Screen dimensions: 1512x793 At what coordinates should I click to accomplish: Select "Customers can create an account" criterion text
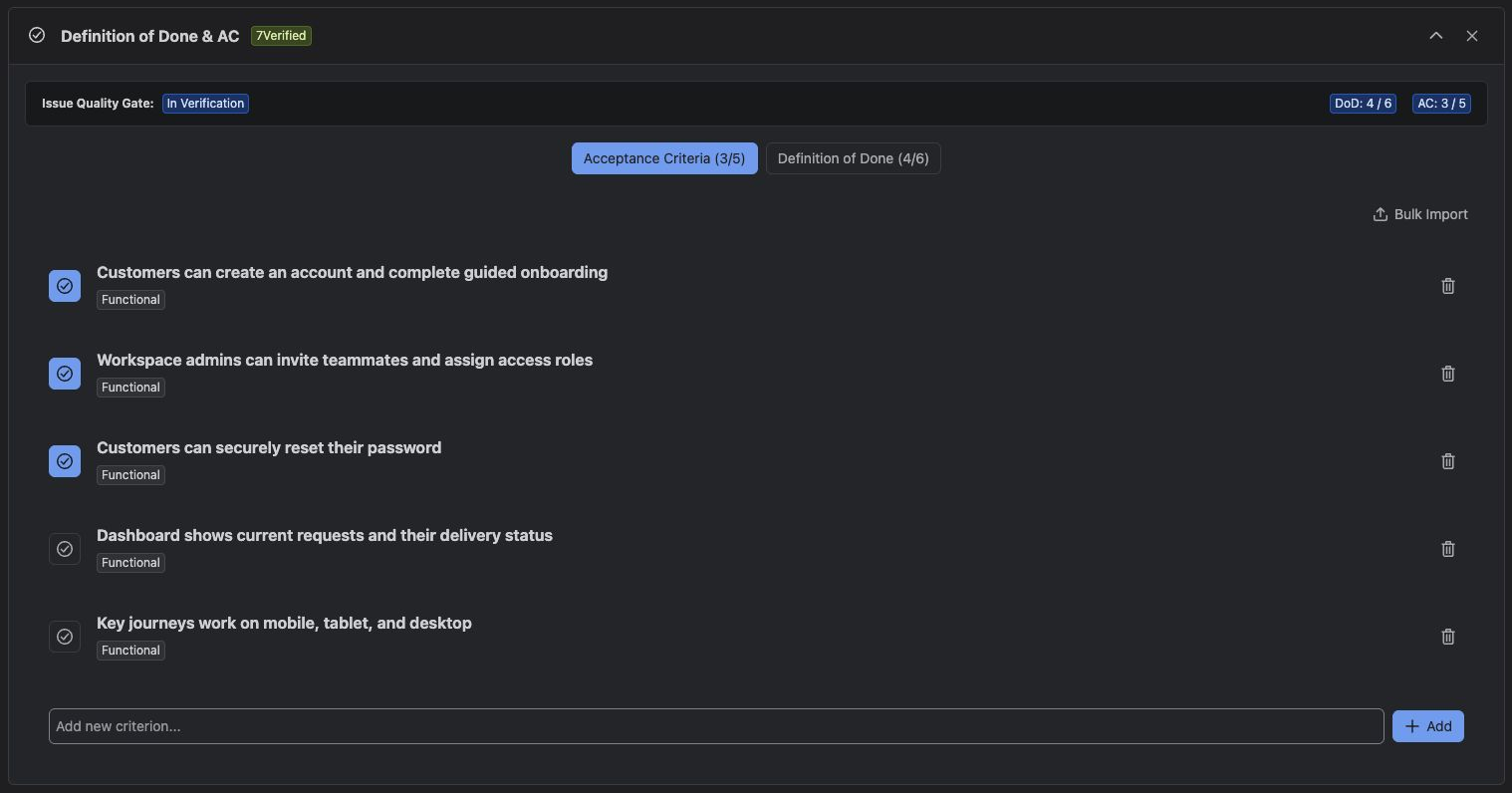352,272
